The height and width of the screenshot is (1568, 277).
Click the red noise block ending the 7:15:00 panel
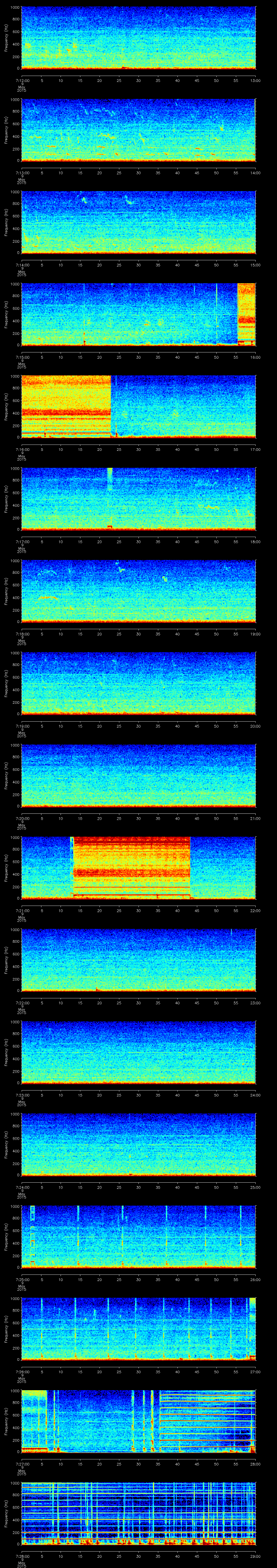coord(246,314)
